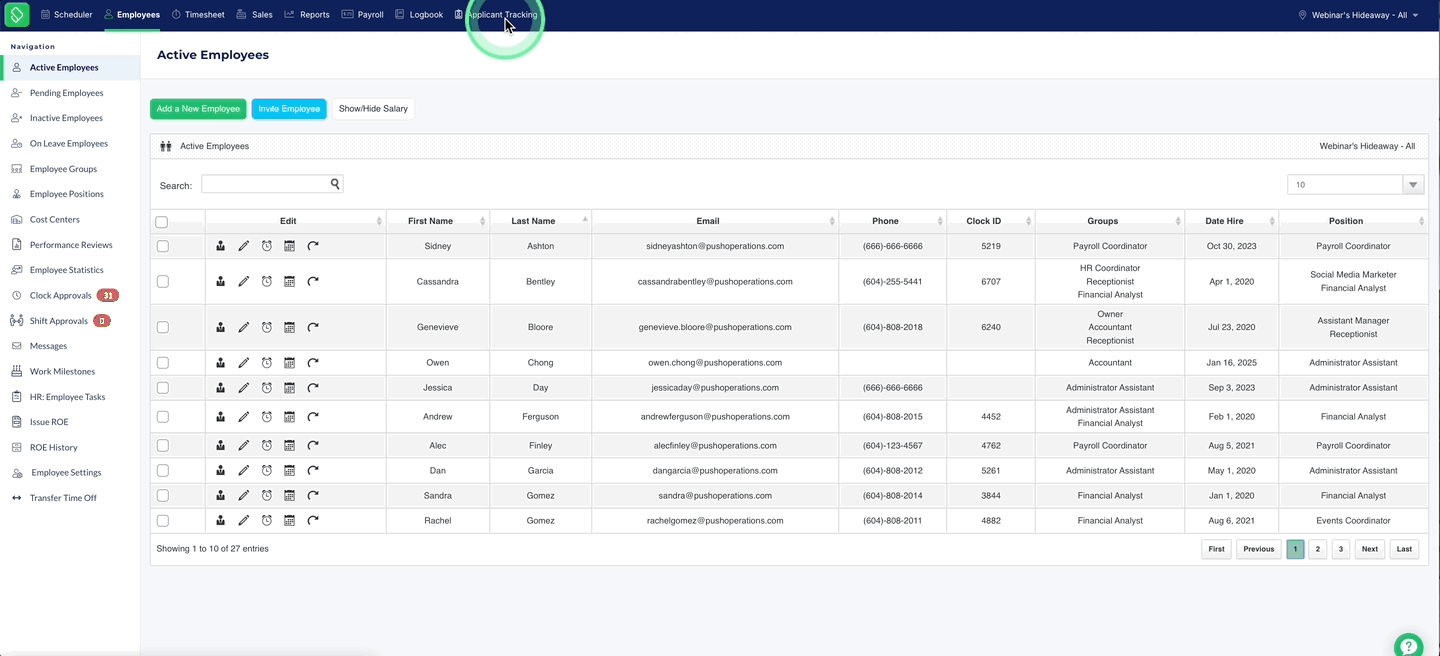Image resolution: width=1440 pixels, height=656 pixels.
Task: Click pencil edit icon for Sandra Gomez
Action: [x=244, y=496]
